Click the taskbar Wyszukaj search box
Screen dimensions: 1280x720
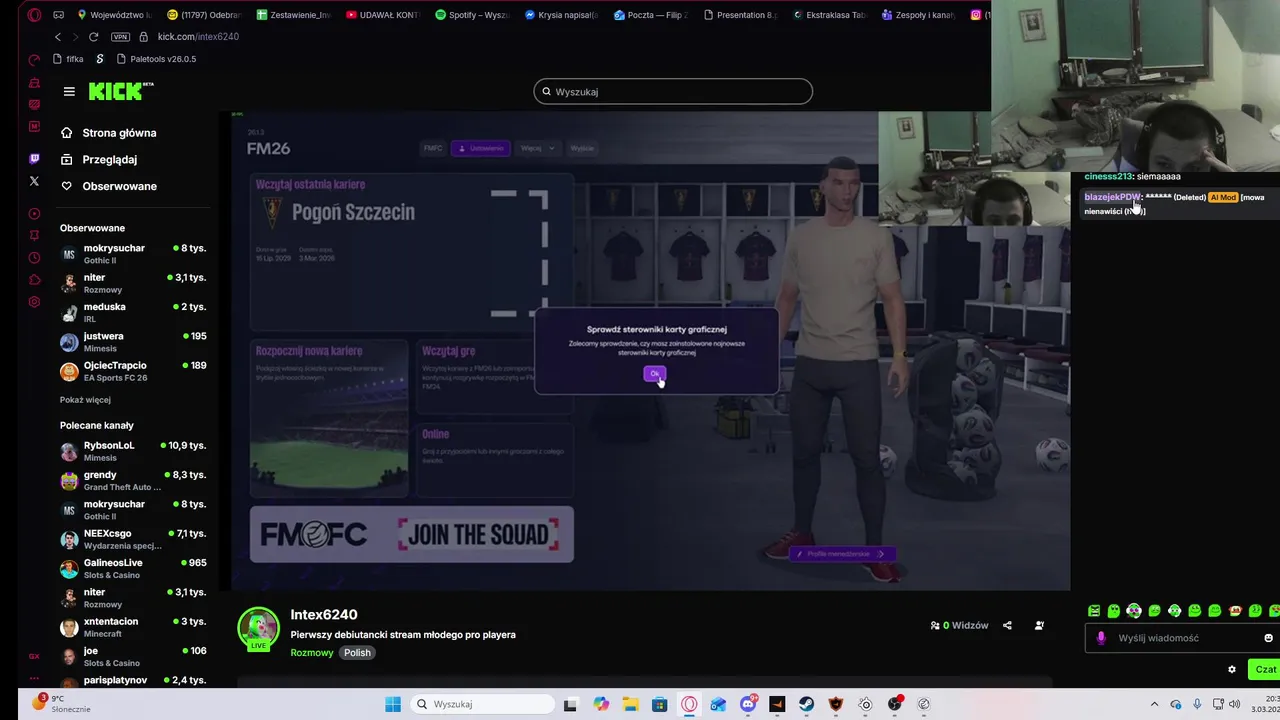[x=483, y=704]
